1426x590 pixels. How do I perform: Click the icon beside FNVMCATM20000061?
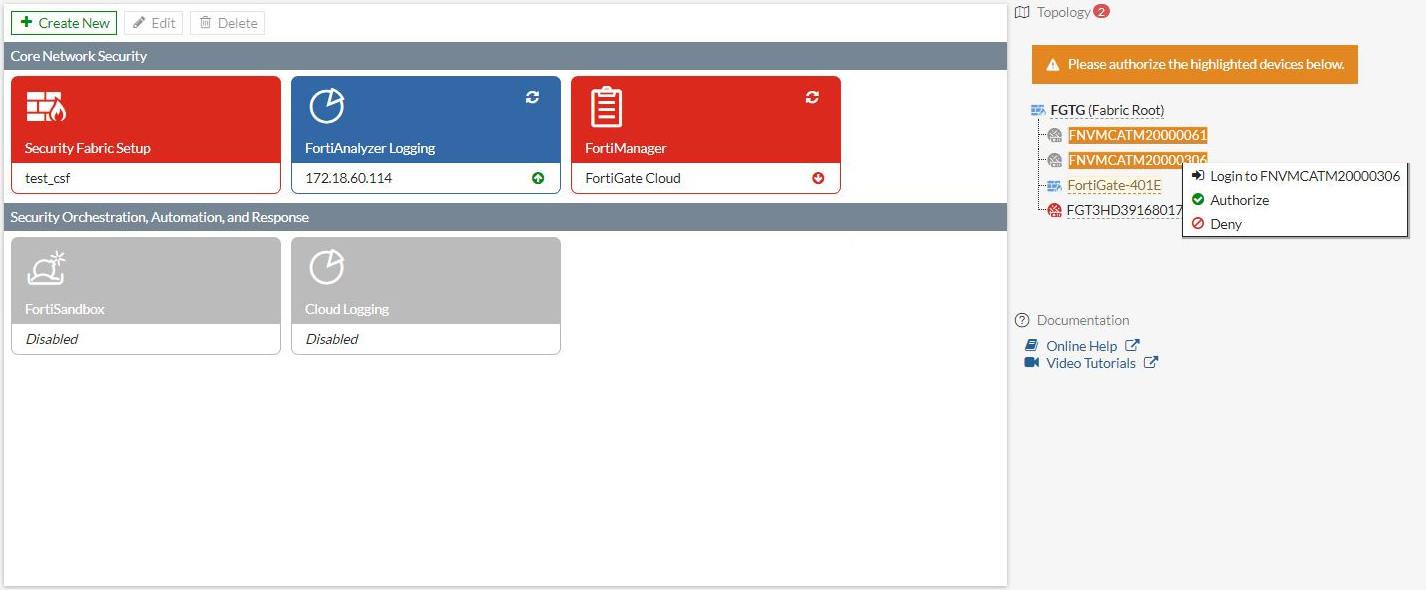[x=1054, y=135]
